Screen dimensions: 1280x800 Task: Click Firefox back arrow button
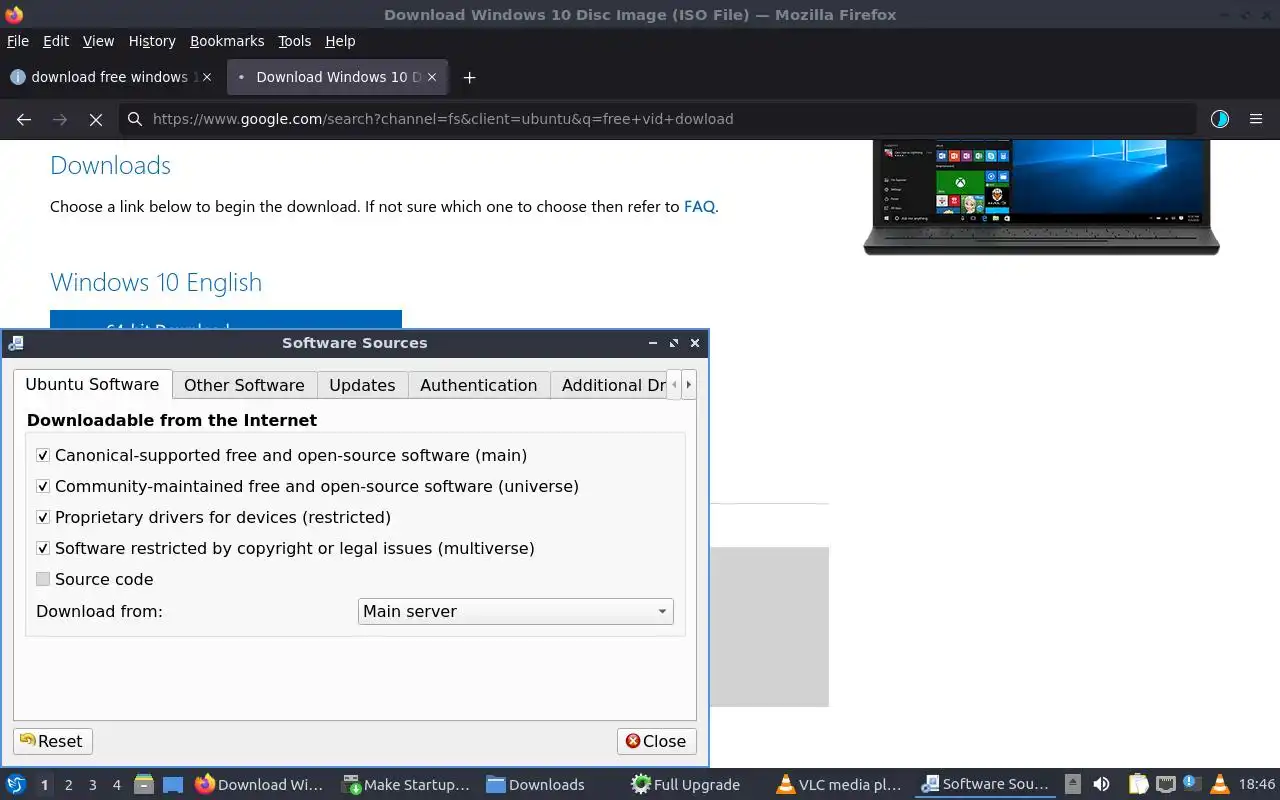click(24, 119)
